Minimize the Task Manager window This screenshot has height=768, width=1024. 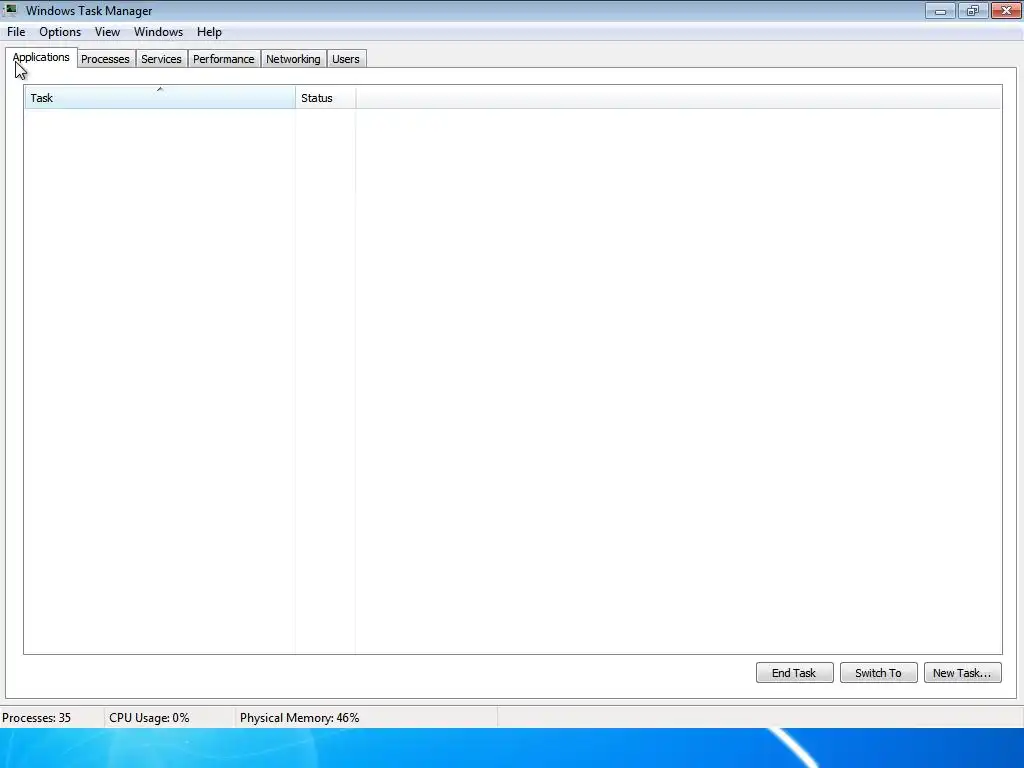pyautogui.click(x=940, y=10)
